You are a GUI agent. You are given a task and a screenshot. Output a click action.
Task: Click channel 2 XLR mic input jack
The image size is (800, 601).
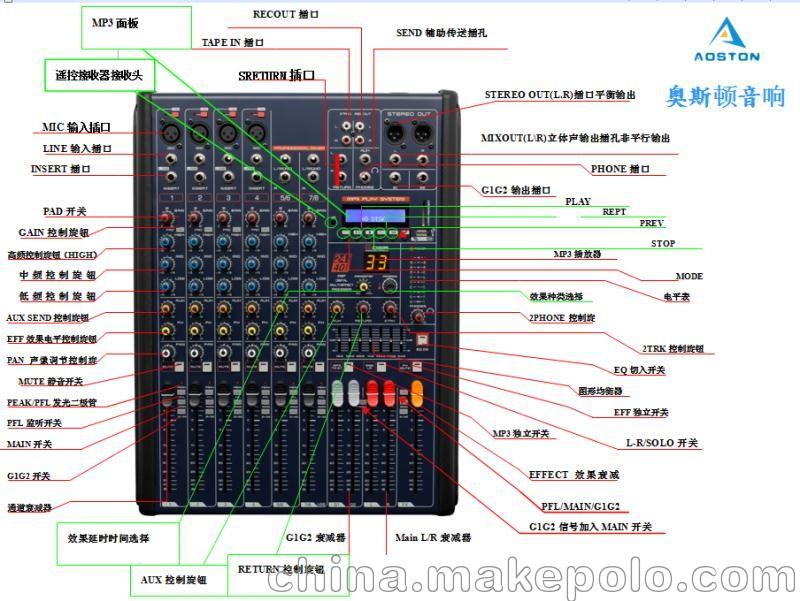pyautogui.click(x=199, y=133)
